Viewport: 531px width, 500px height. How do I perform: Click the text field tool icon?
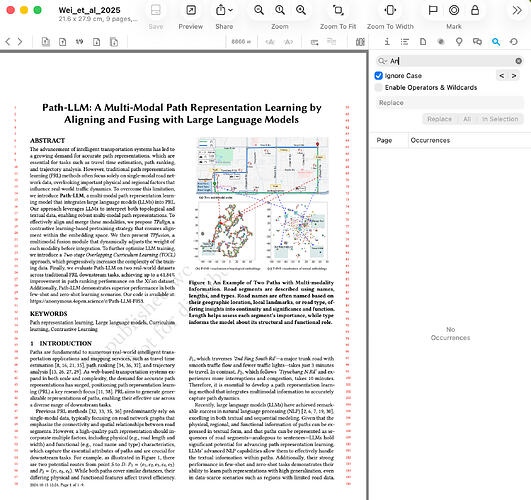pos(314,42)
